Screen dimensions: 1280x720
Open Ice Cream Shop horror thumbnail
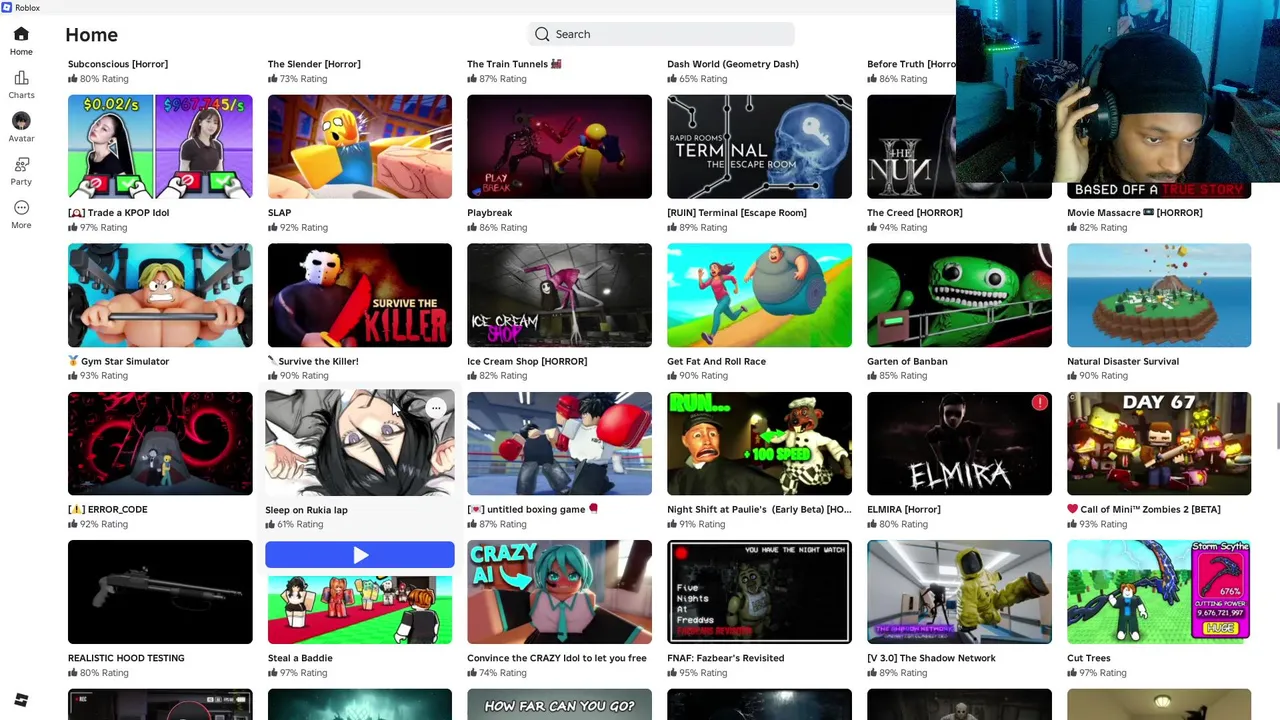click(x=559, y=295)
